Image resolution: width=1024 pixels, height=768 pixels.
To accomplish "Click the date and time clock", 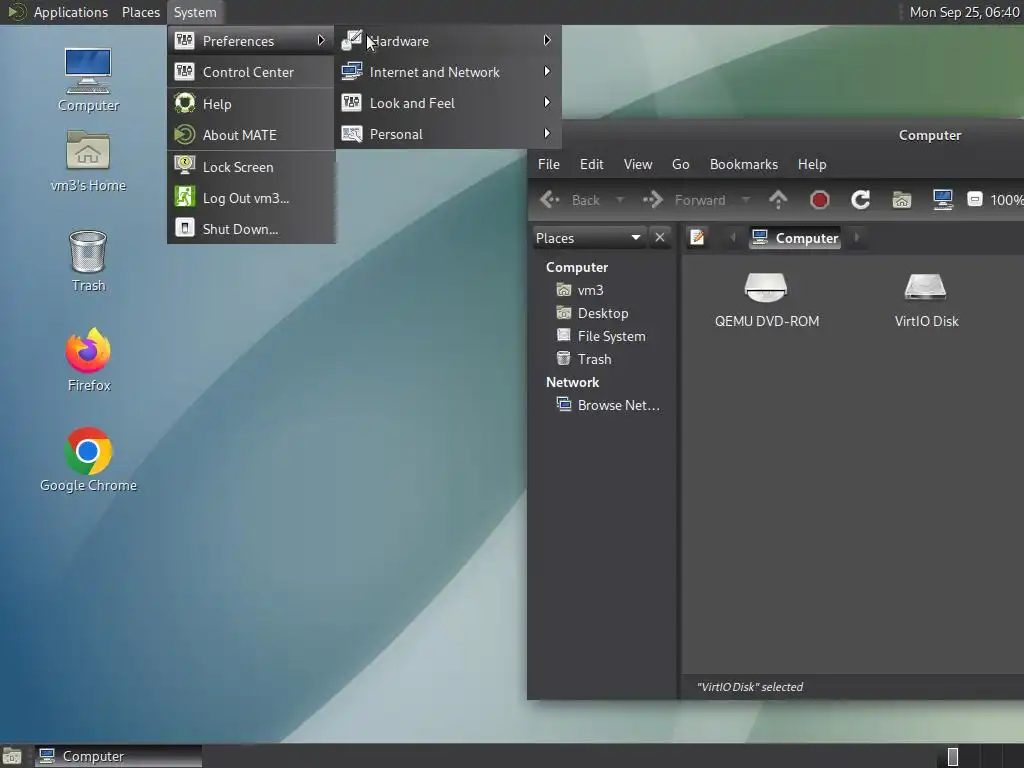I will [x=964, y=12].
